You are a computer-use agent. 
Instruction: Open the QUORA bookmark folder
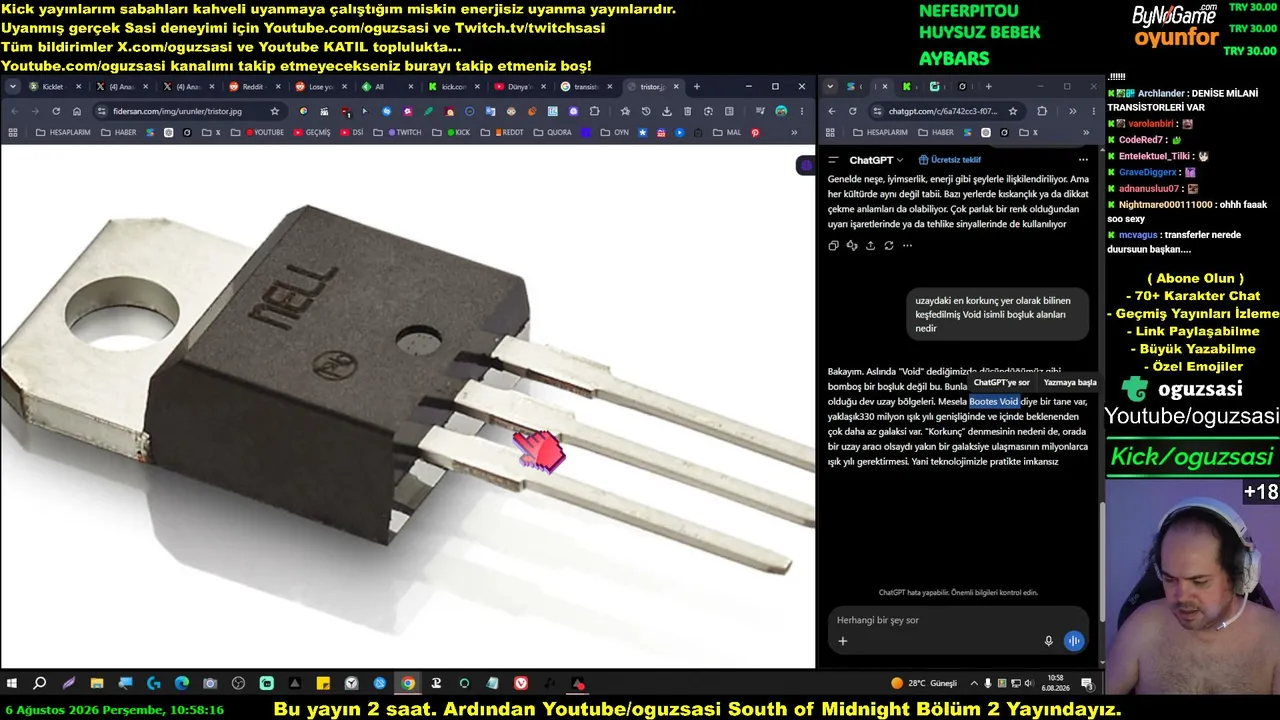[553, 132]
